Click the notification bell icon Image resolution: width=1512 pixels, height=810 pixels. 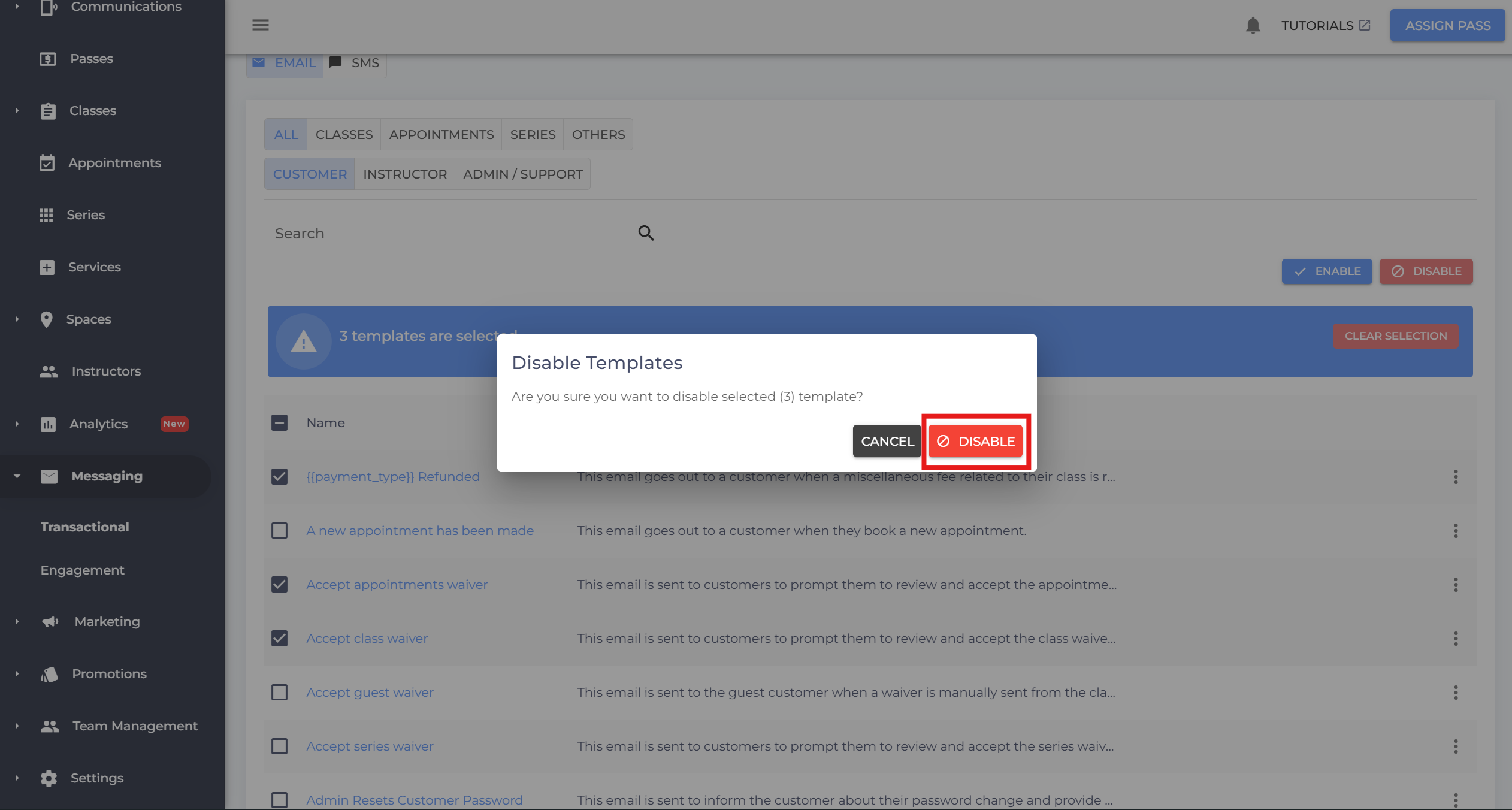[x=1253, y=25]
